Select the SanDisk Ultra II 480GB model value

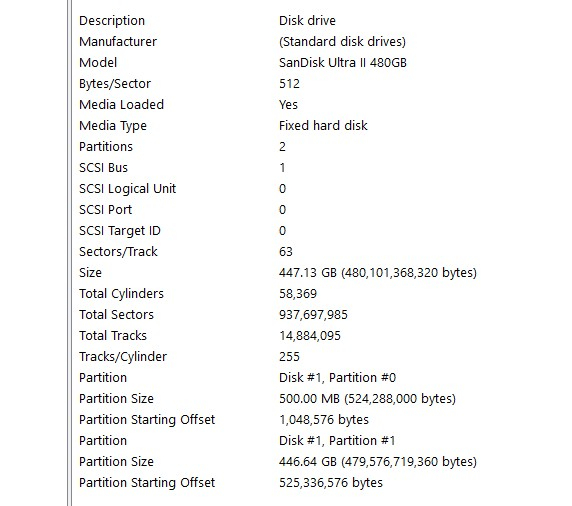[343, 63]
